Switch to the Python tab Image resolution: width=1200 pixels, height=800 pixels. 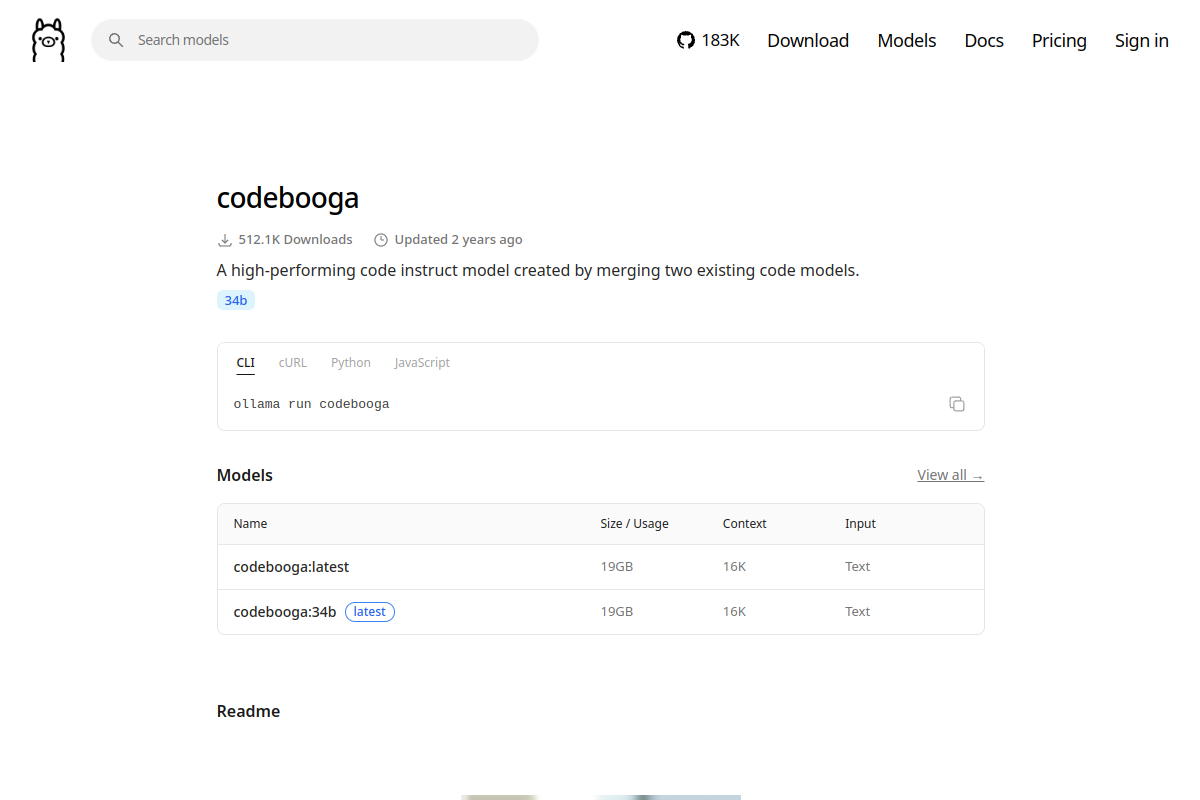pyautogui.click(x=351, y=363)
